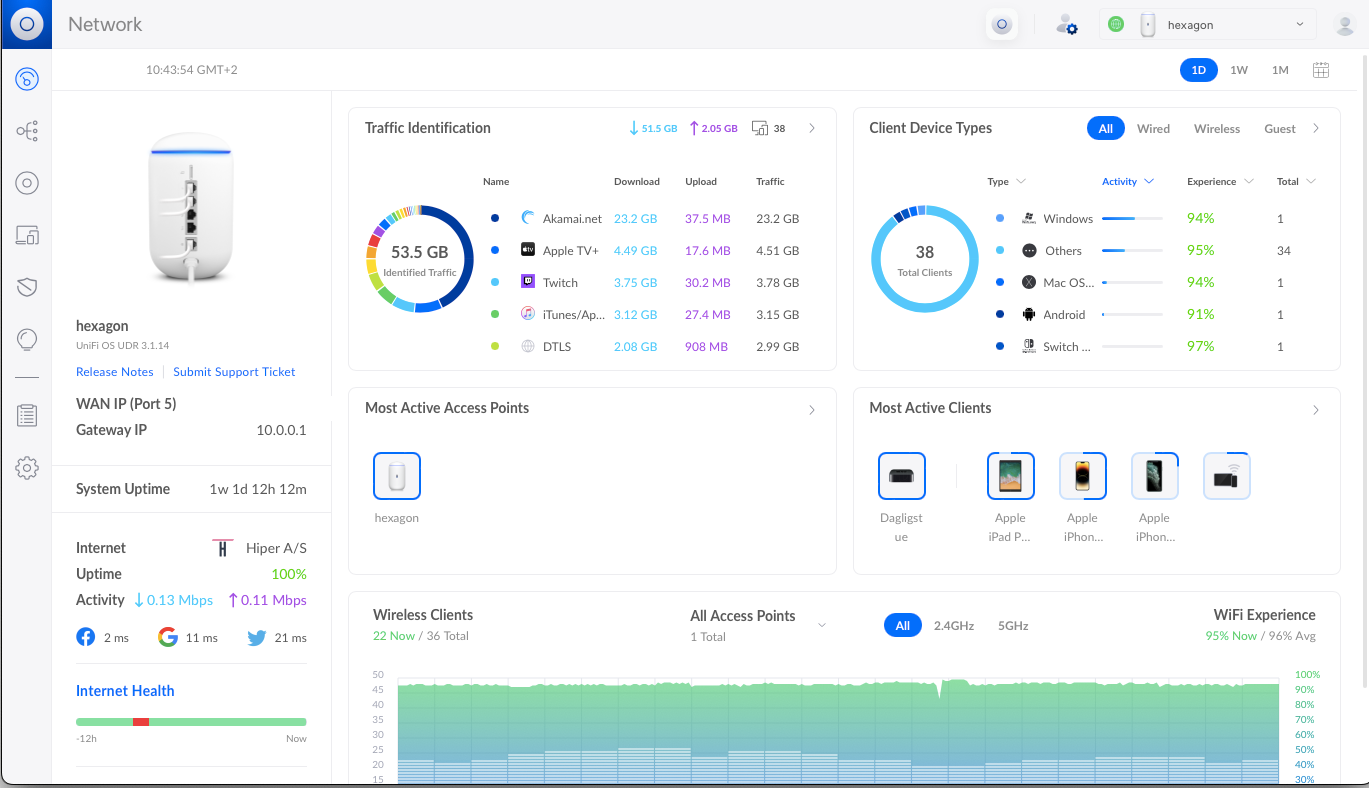Click the UniFi logo in the top-left corner
1369x788 pixels.
(26, 24)
